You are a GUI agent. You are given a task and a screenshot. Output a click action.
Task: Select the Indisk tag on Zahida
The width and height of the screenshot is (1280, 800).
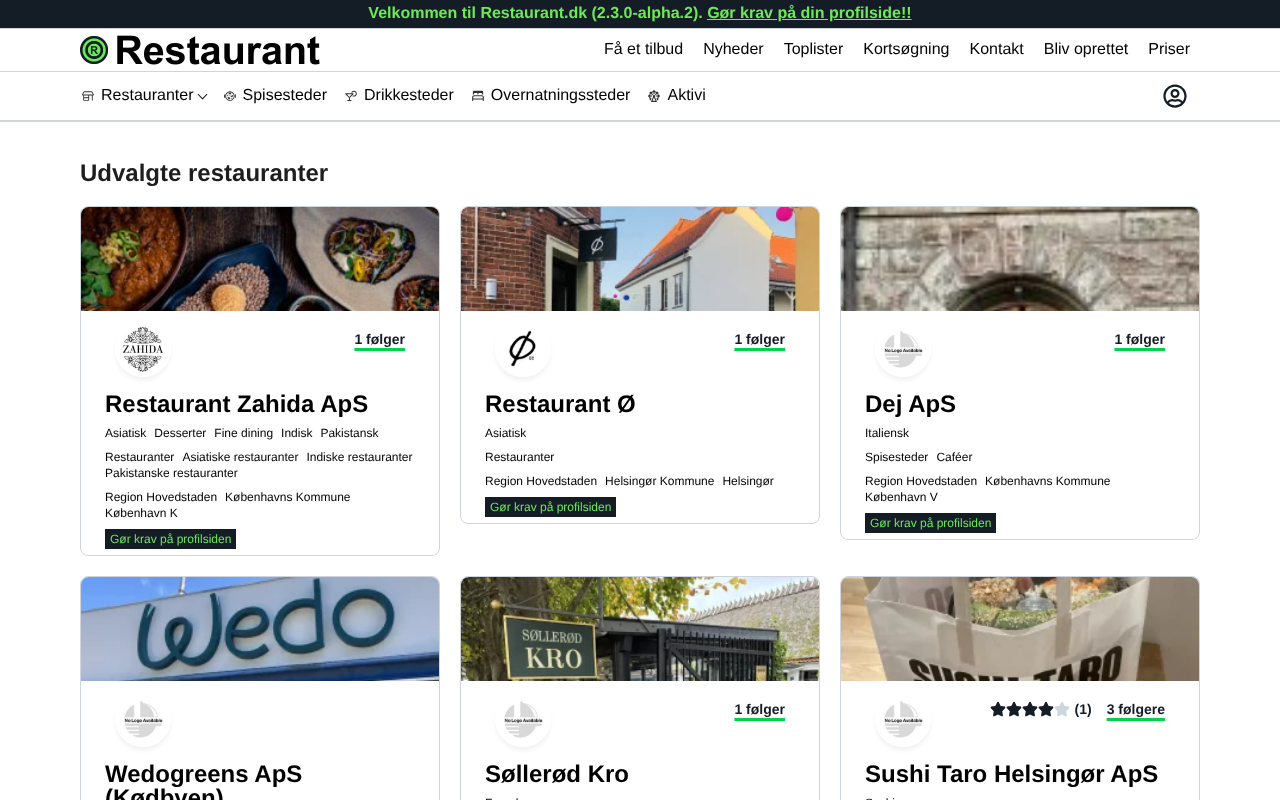(x=296, y=433)
